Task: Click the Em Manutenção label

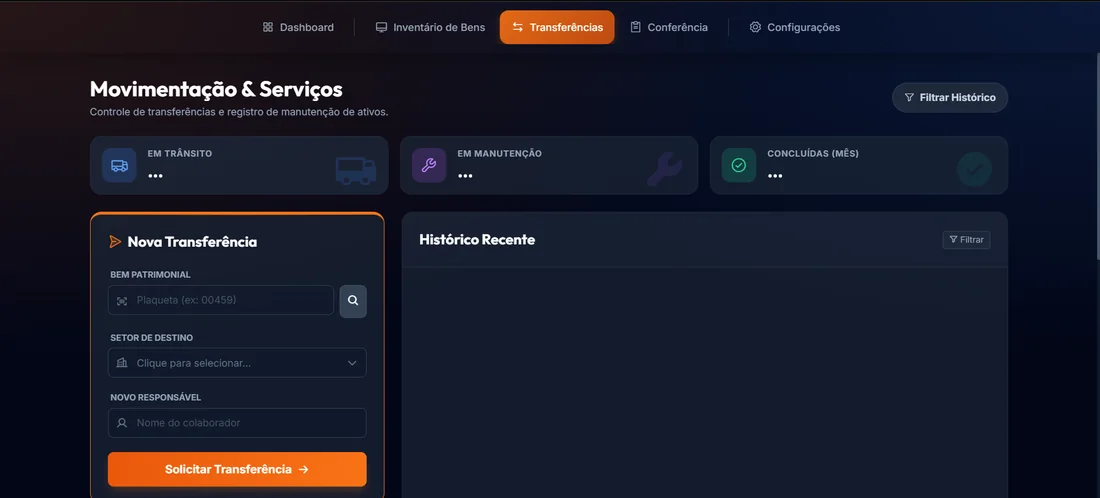Action: [x=499, y=154]
